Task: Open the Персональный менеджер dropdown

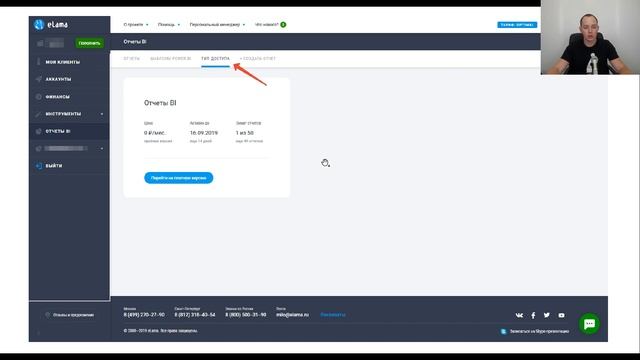Action: pyautogui.click(x=218, y=24)
